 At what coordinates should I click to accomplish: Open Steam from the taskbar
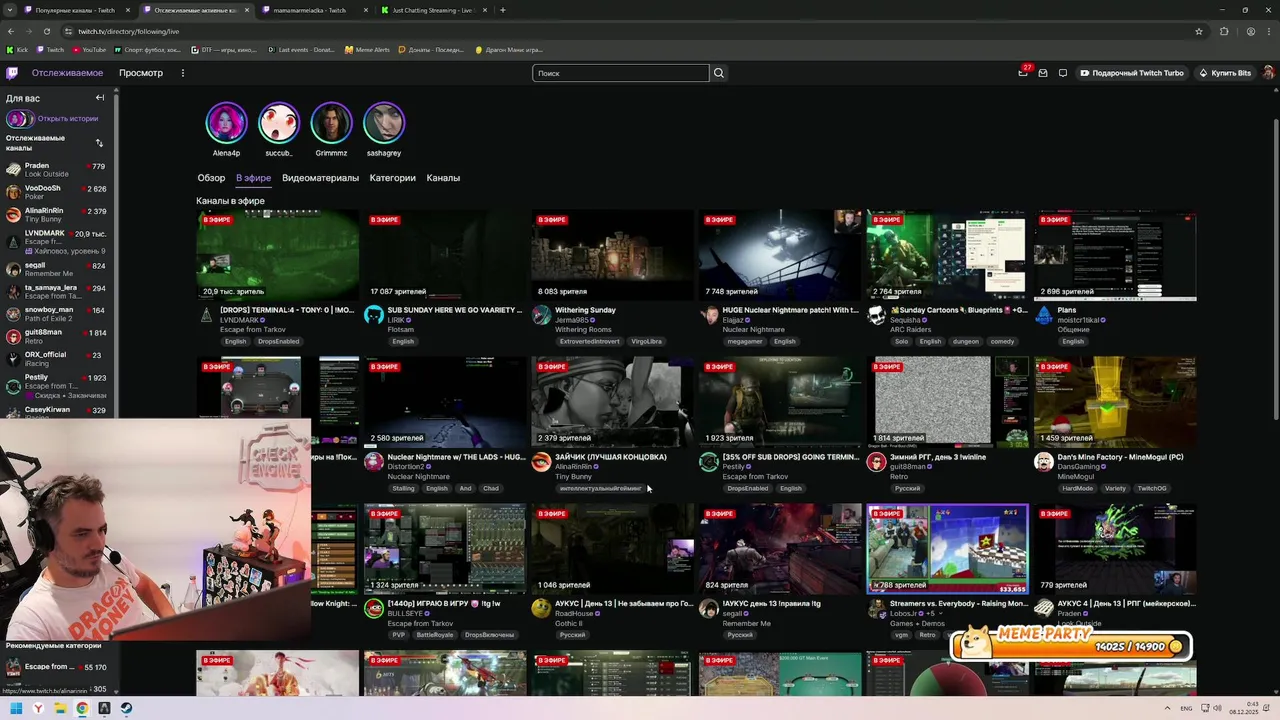(126, 708)
